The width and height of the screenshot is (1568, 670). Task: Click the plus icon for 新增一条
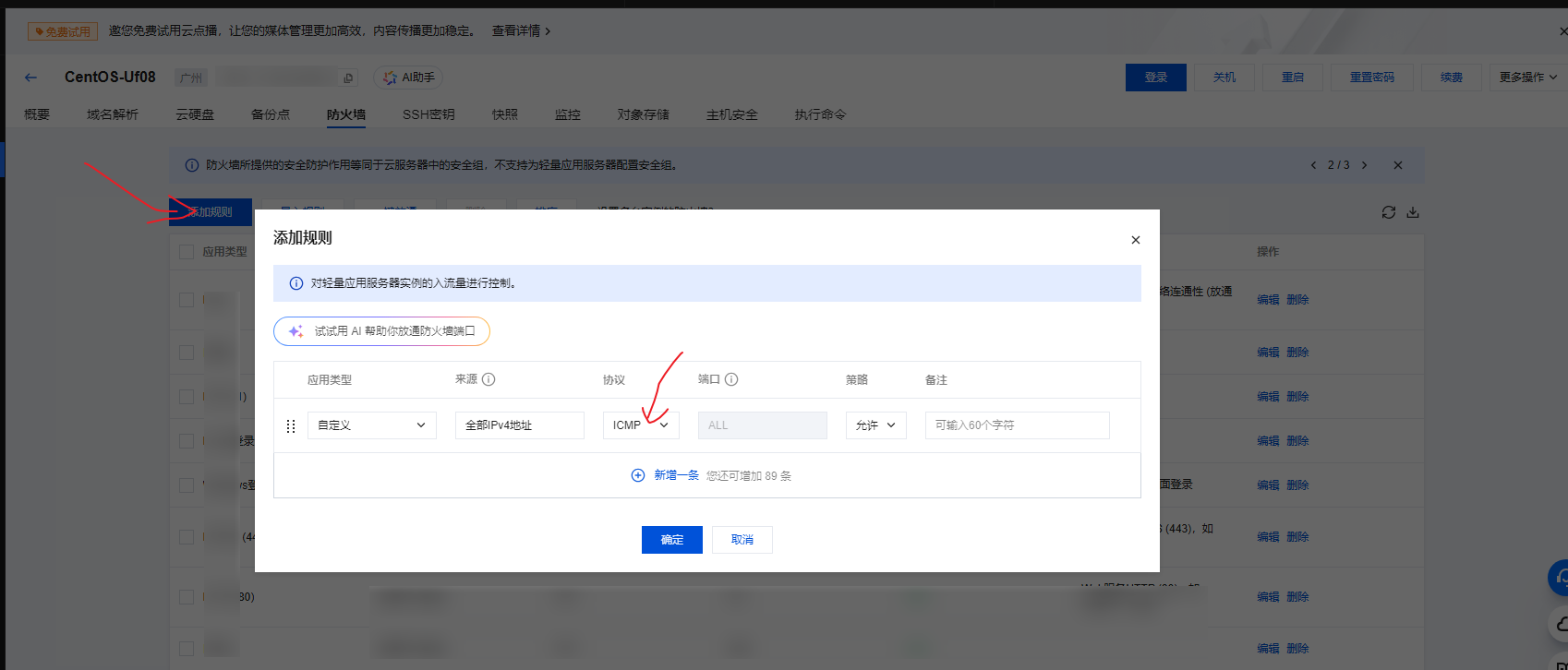tap(638, 475)
